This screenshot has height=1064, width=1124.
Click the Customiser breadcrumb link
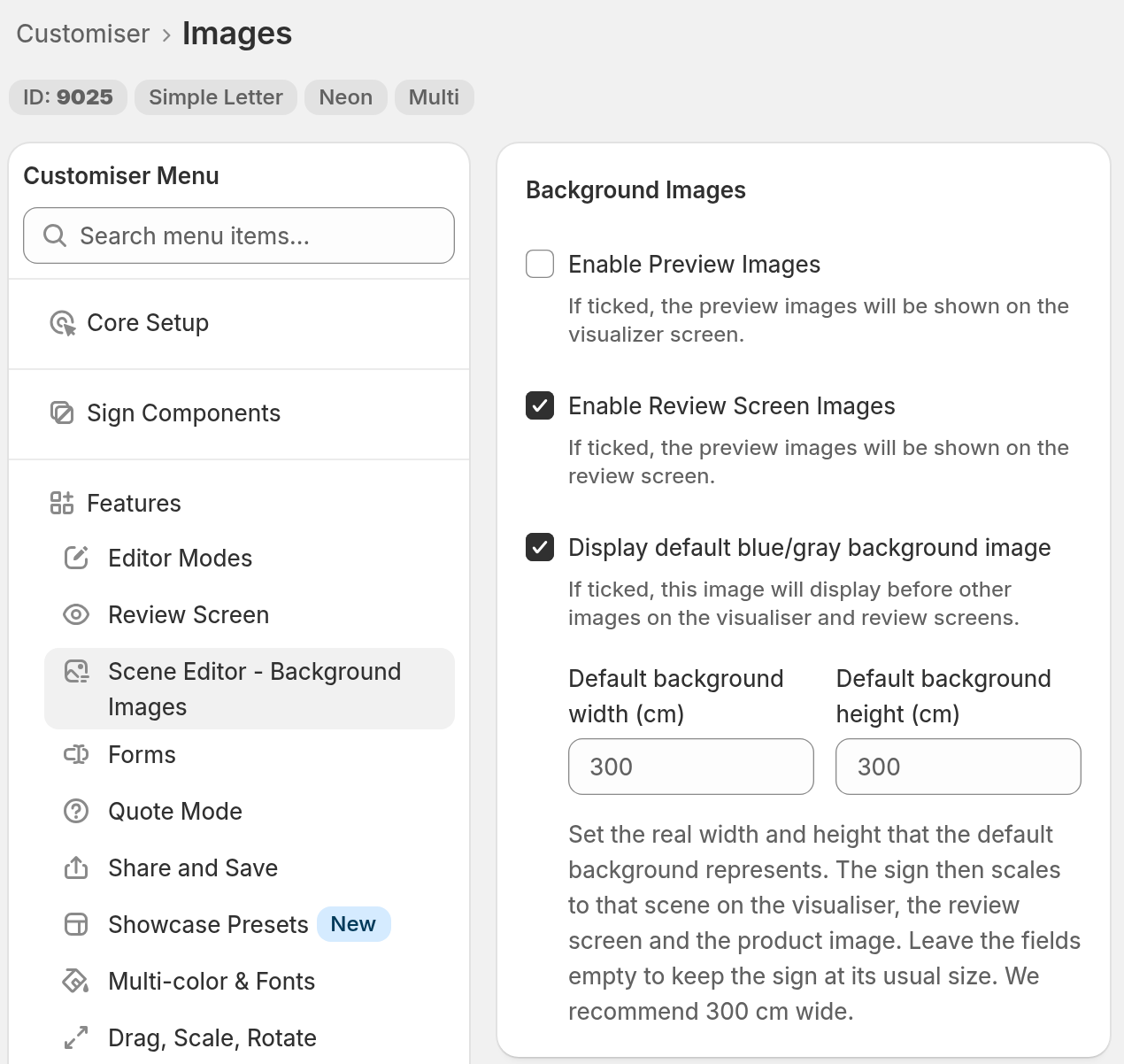coord(83,34)
